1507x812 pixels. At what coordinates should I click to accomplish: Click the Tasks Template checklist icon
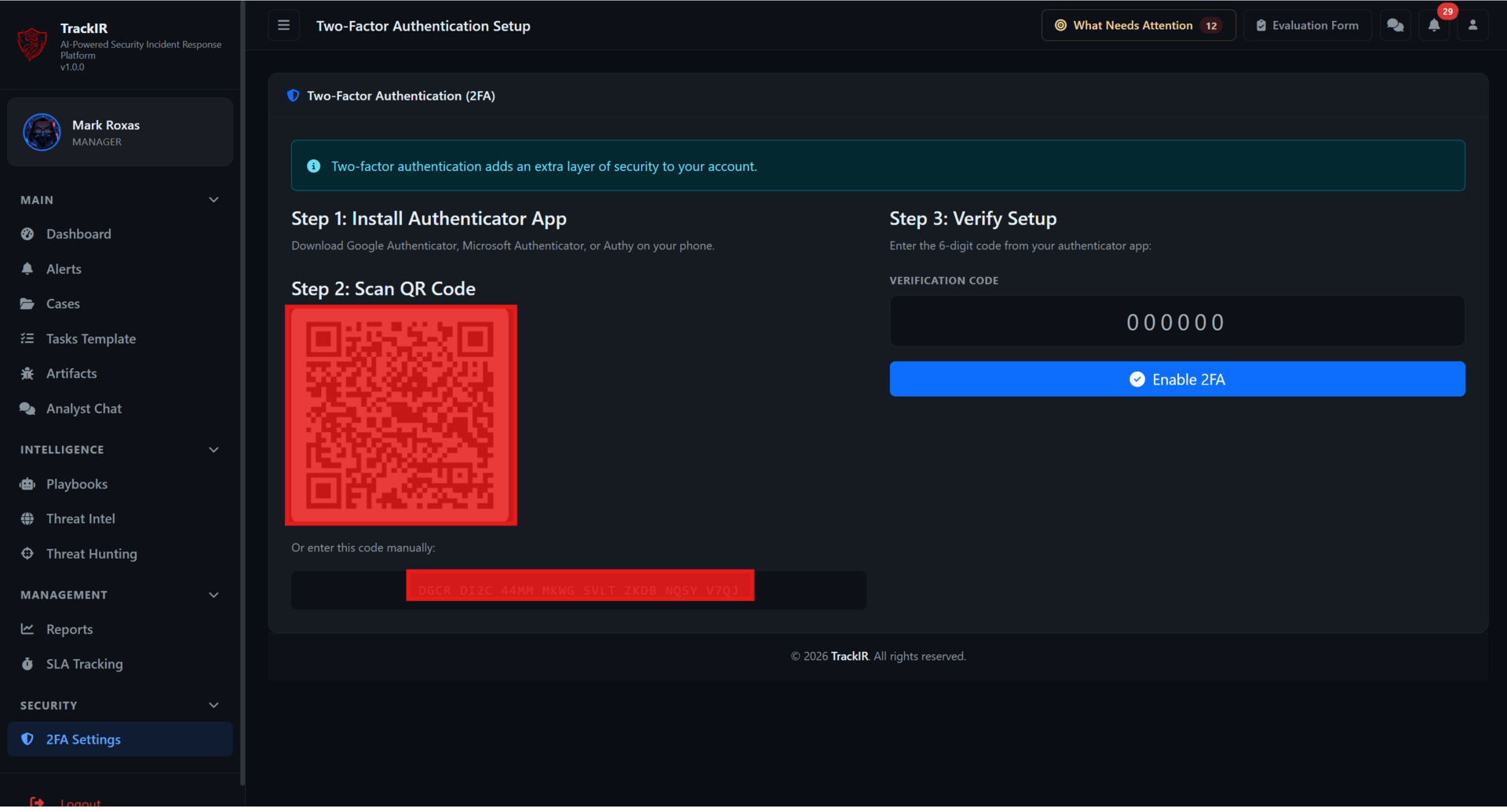(x=27, y=339)
